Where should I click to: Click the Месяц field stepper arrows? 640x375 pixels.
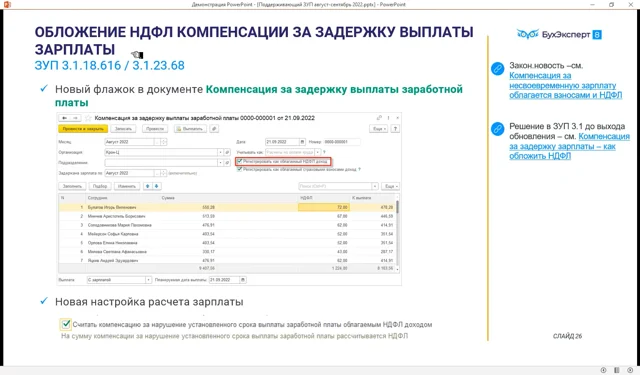click(x=164, y=142)
